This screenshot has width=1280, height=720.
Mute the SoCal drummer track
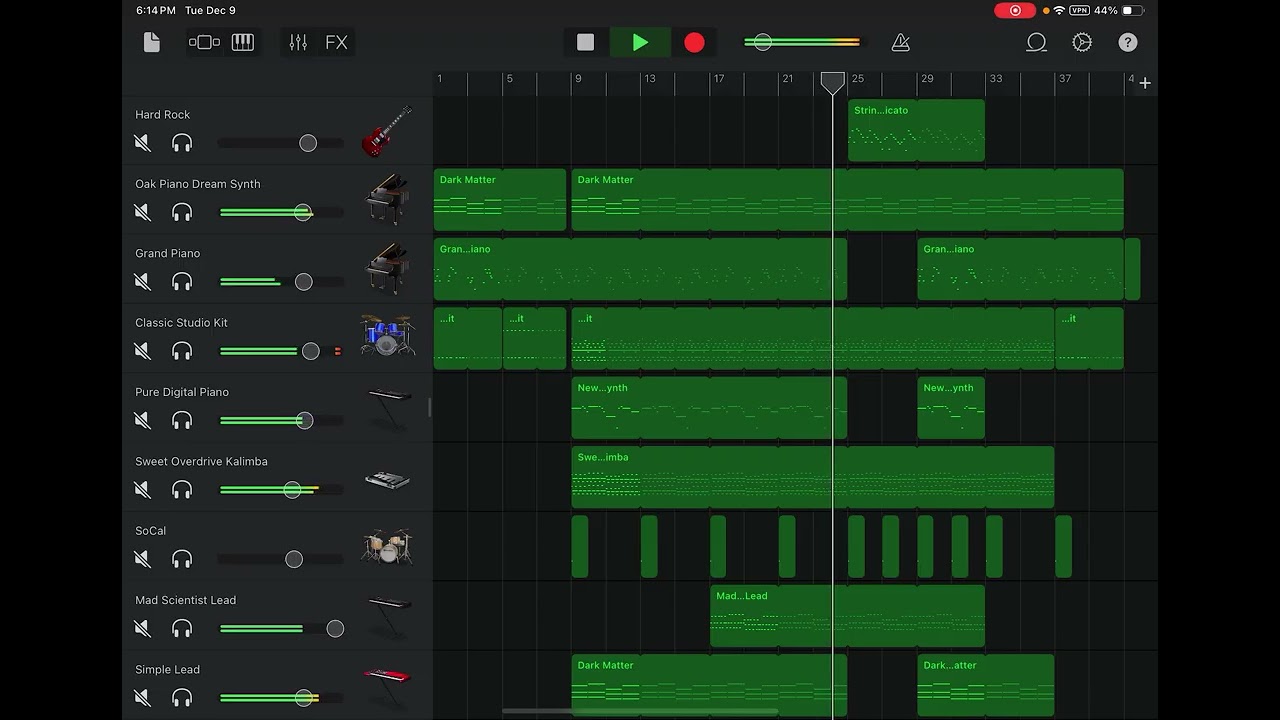tap(143, 559)
